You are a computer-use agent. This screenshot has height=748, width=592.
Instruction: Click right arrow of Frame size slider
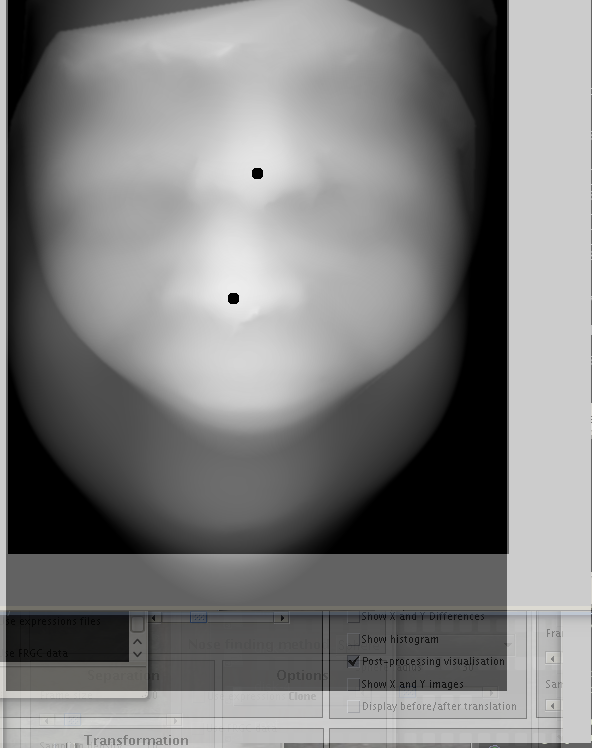(175, 720)
